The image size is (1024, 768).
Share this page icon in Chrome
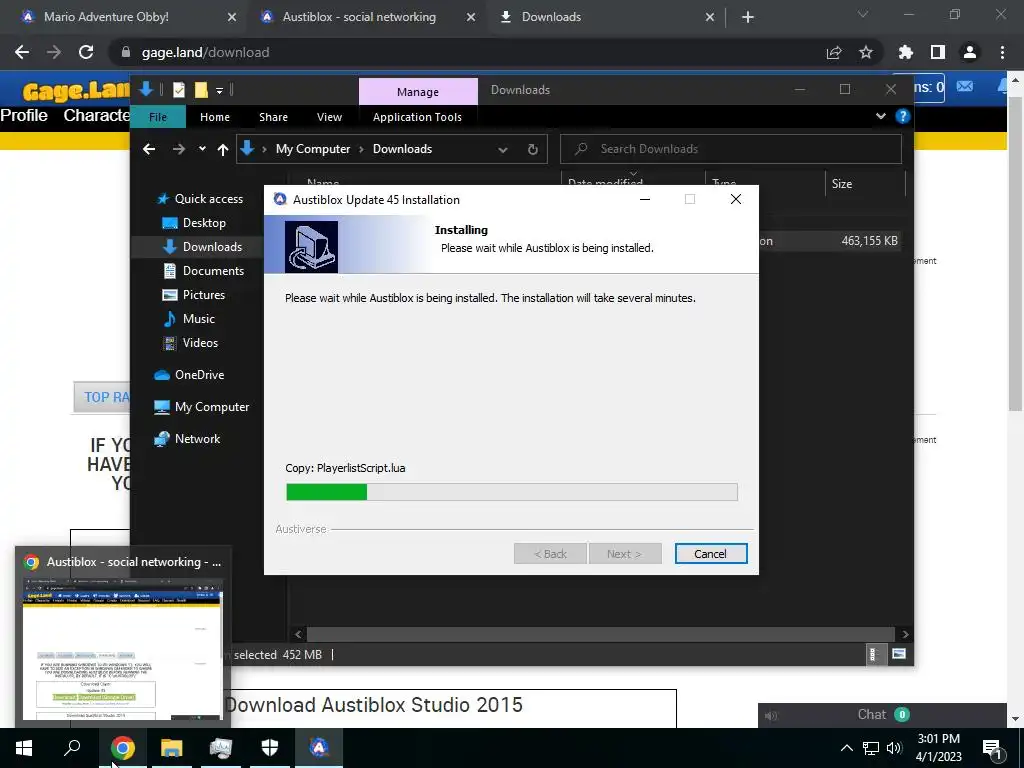(x=834, y=52)
